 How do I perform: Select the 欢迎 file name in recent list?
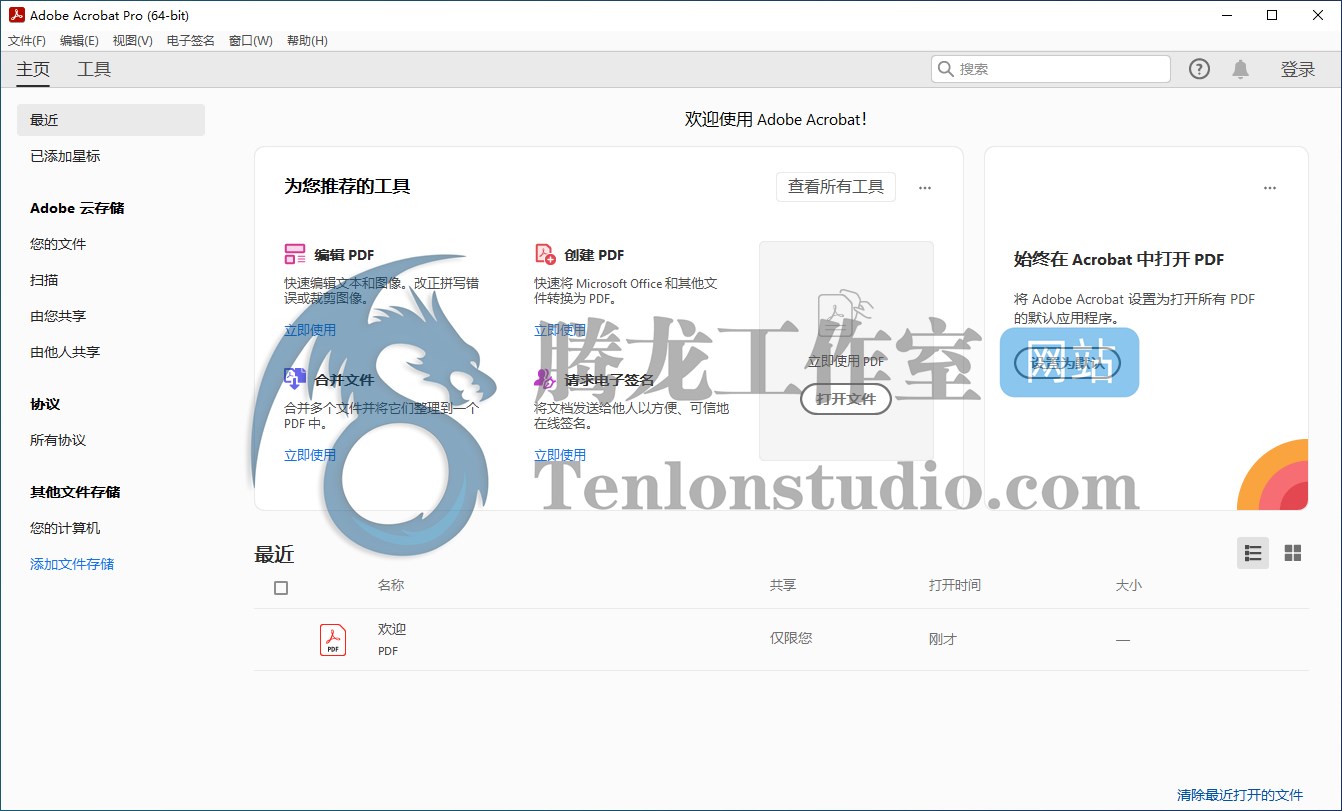pyautogui.click(x=392, y=629)
